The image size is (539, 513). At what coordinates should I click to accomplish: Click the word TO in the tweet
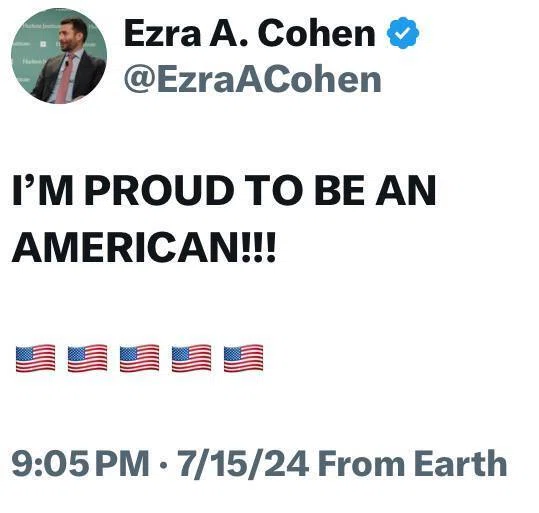274,190
